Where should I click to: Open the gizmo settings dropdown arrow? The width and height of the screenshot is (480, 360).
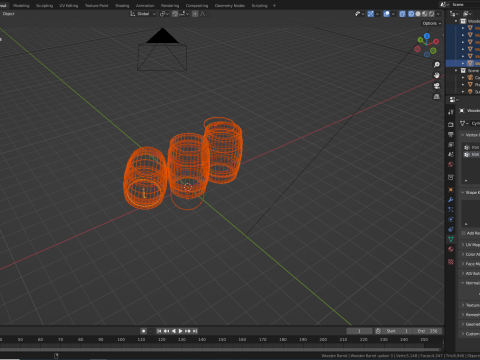click(377, 14)
